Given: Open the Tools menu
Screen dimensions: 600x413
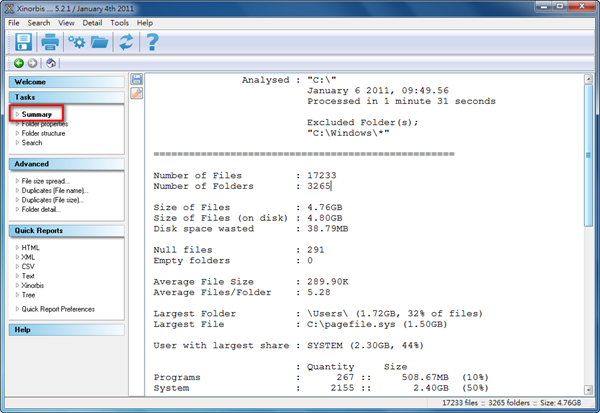Looking at the screenshot, I should pos(119,22).
